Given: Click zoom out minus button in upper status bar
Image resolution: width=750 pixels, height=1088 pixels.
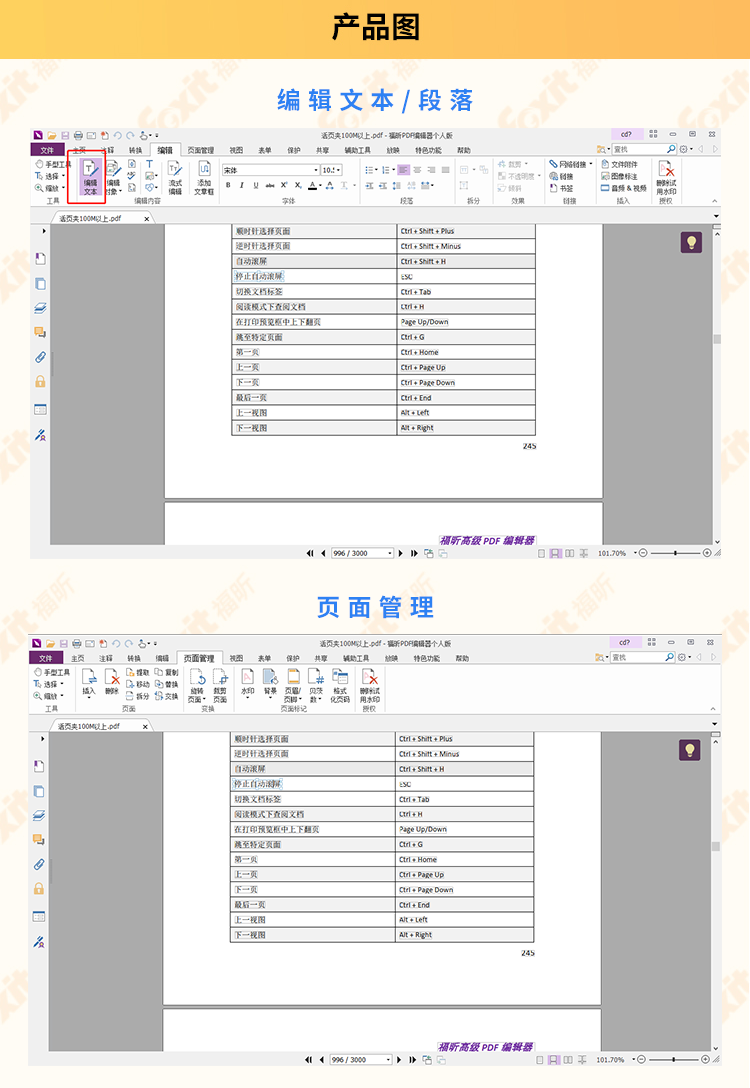Looking at the screenshot, I should [x=643, y=553].
